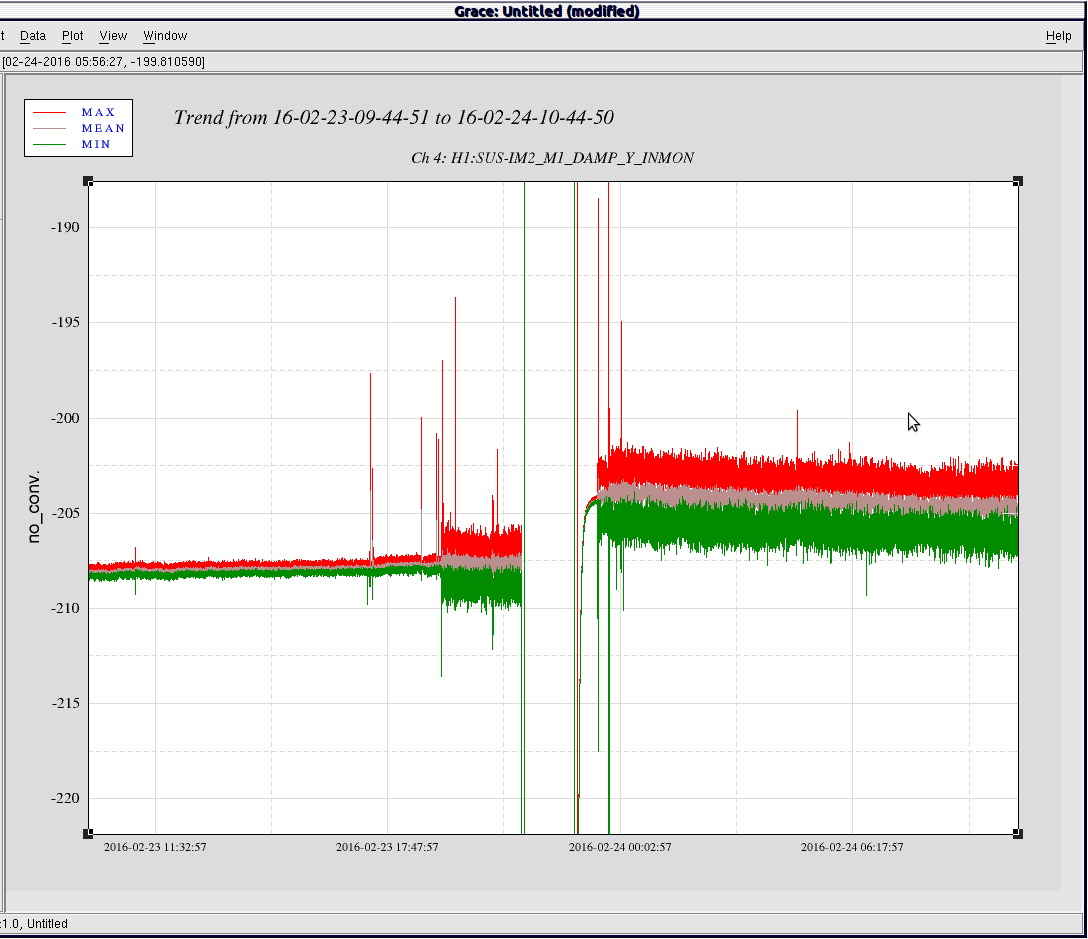The width and height of the screenshot is (1088, 939).
Task: Click the x-axis label "2016-02-24 00:02:57"
Action: pyautogui.click(x=620, y=847)
